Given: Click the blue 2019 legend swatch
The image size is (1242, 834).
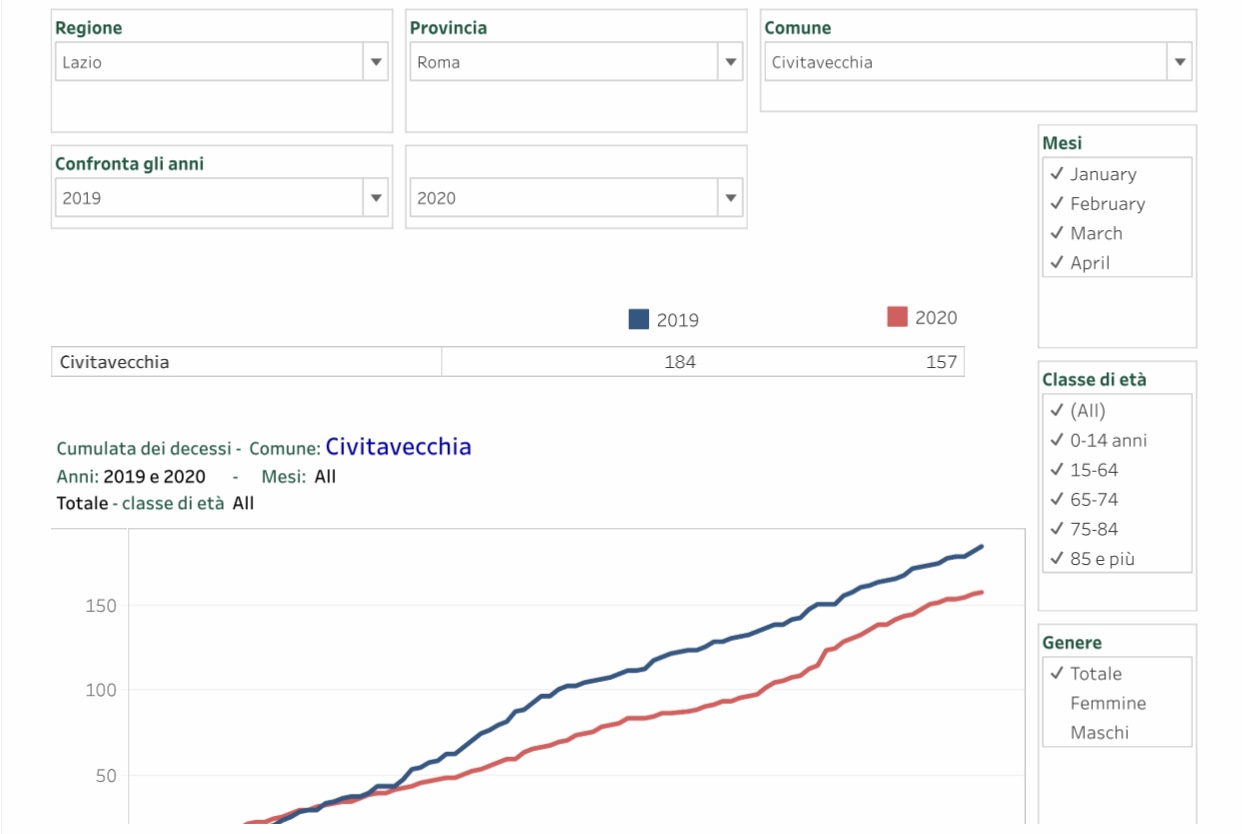Looking at the screenshot, I should [638, 319].
